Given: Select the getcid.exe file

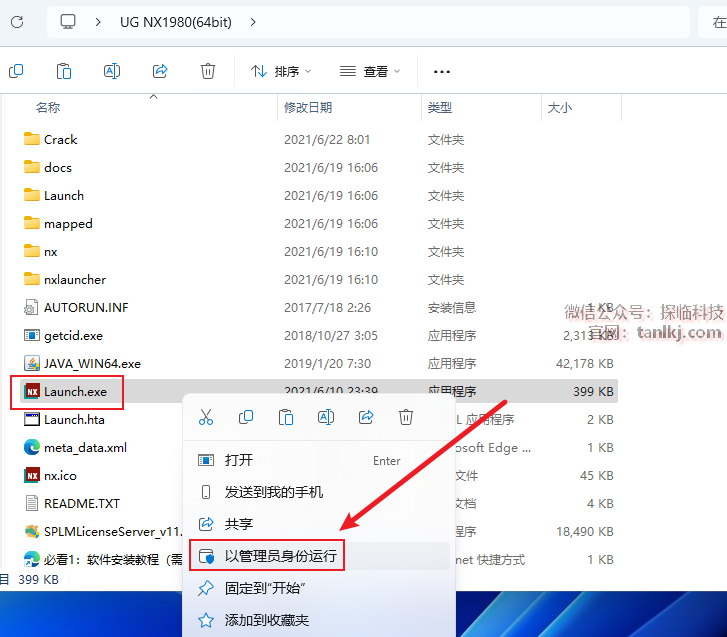Looking at the screenshot, I should tap(73, 336).
